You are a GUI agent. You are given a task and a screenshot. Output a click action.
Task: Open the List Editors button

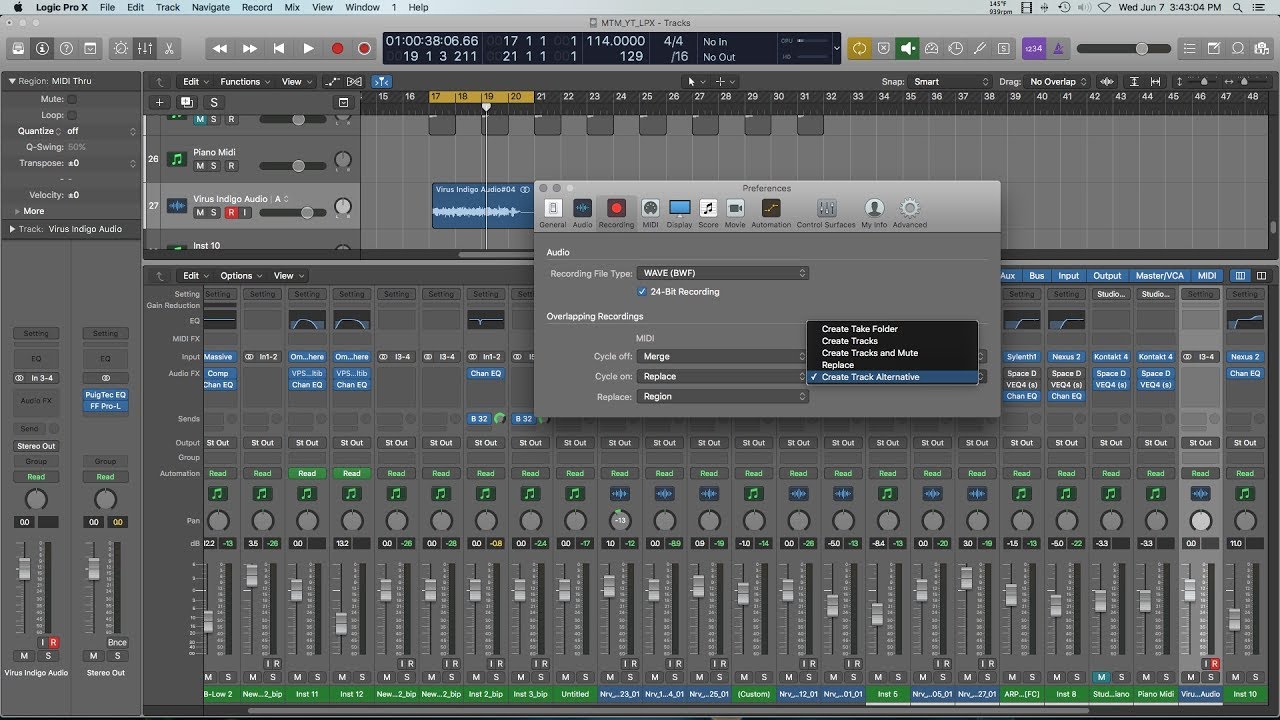click(1189, 48)
